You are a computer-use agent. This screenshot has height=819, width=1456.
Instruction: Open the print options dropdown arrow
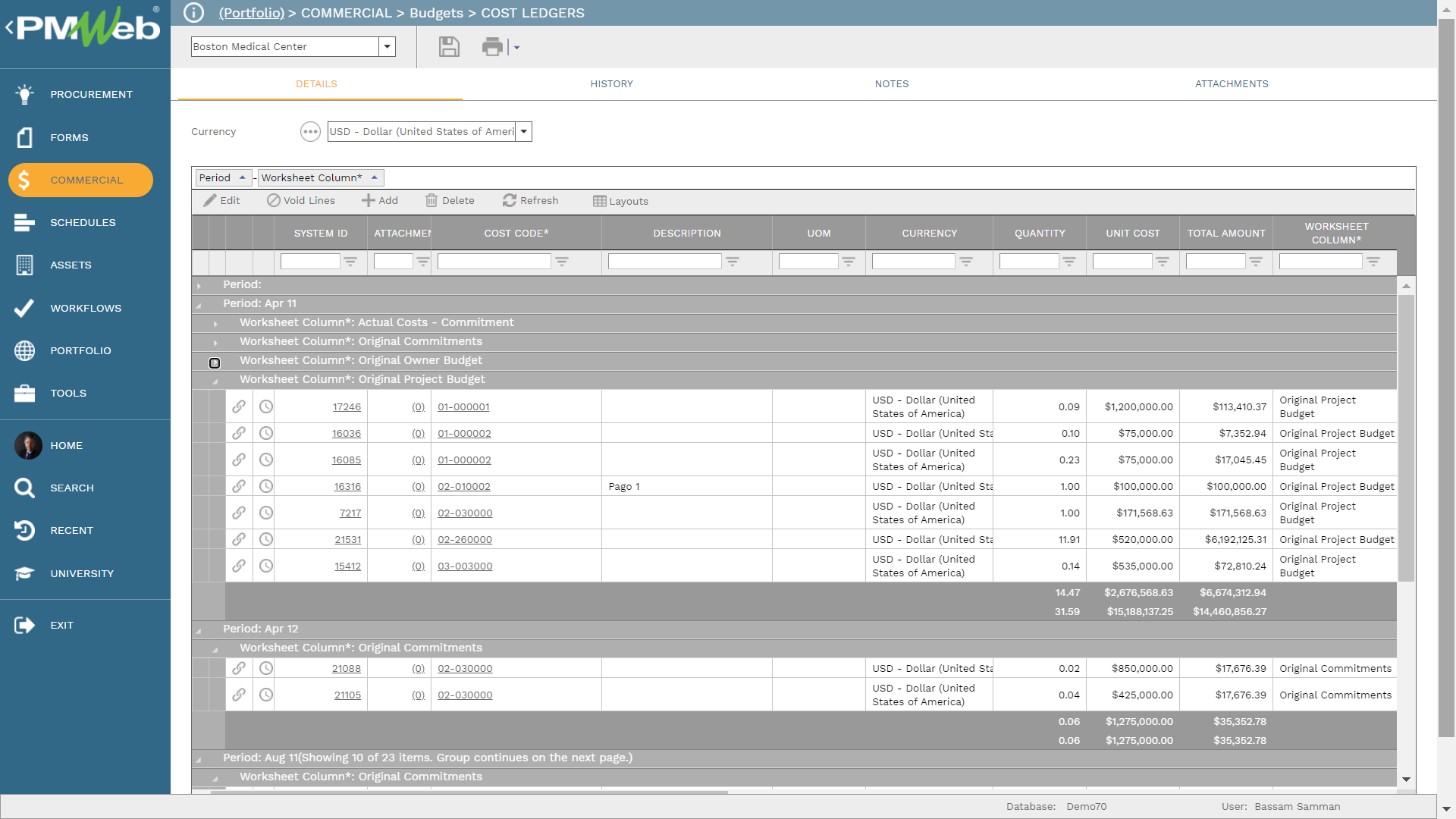517,47
